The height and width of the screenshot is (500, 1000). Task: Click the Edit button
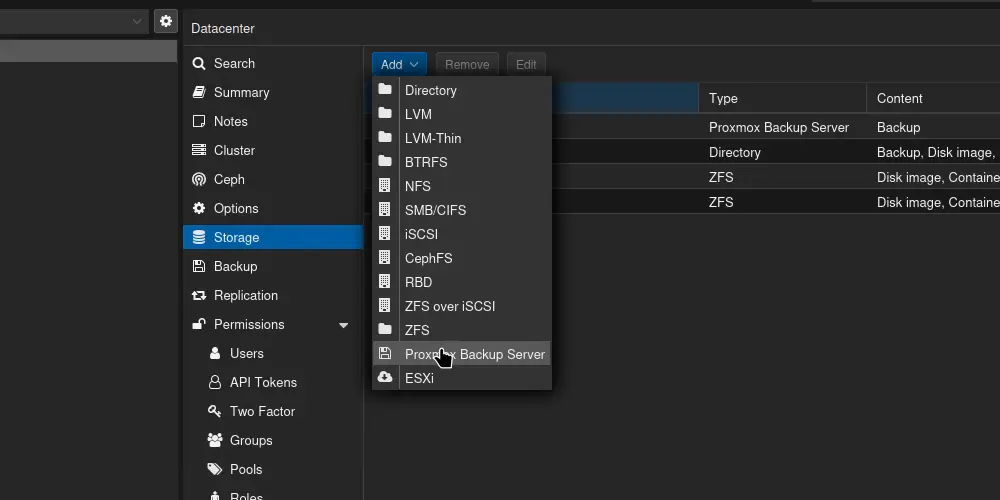pos(526,64)
